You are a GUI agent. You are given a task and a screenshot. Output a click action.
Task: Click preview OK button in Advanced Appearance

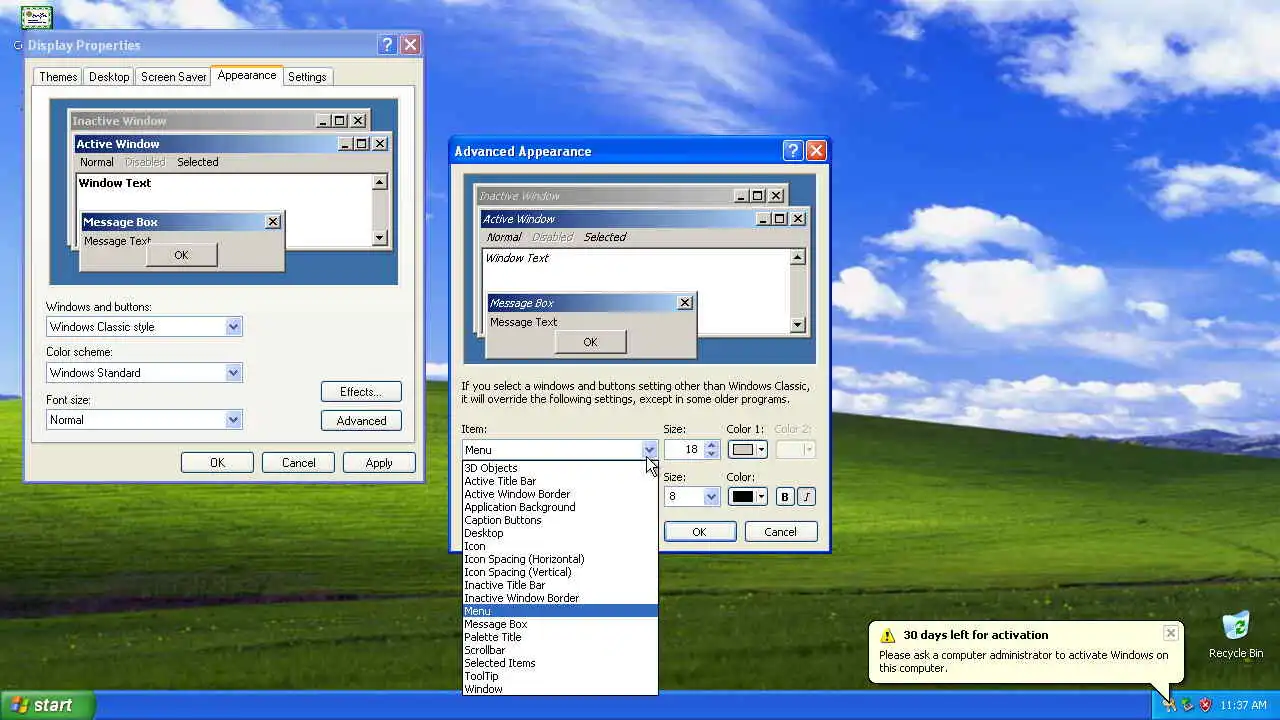point(590,342)
